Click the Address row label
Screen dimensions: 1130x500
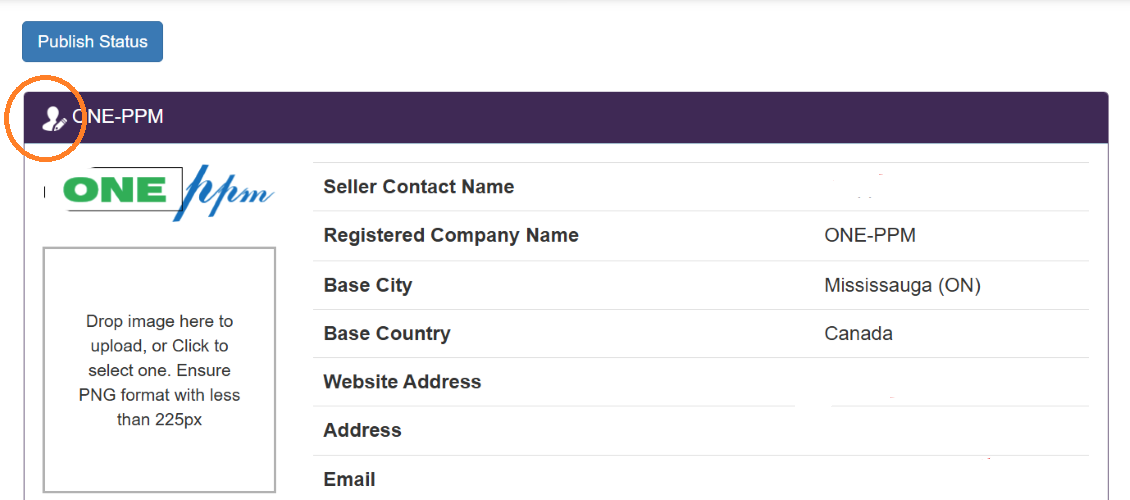tap(362, 430)
